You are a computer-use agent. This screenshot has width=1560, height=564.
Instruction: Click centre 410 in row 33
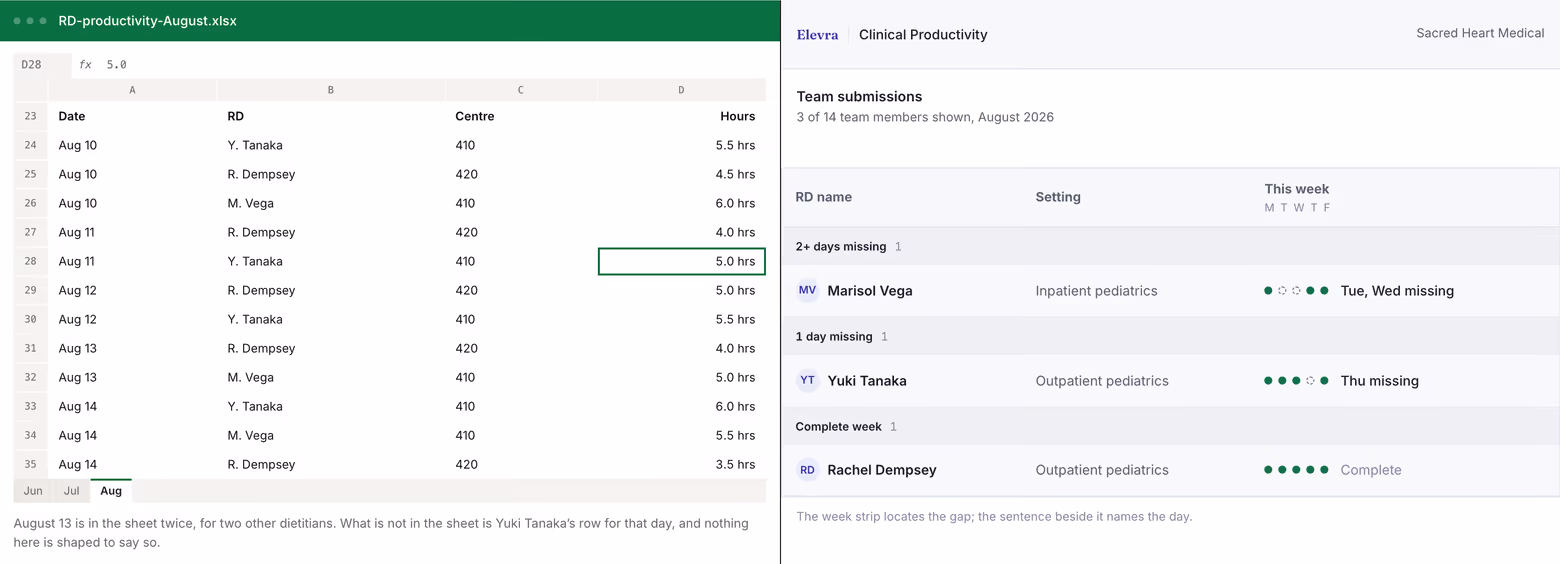pos(521,406)
